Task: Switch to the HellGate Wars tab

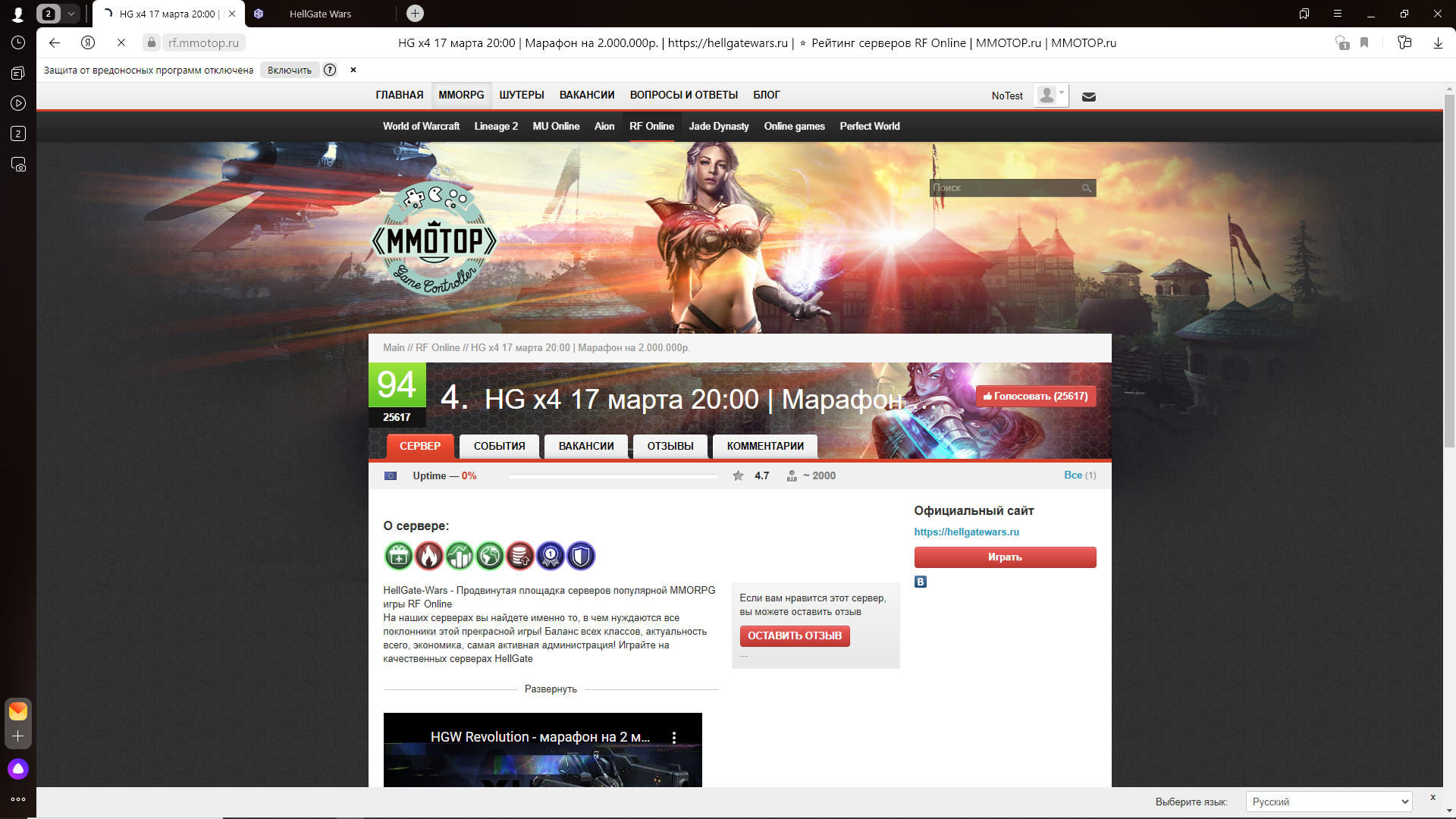Action: pyautogui.click(x=320, y=14)
